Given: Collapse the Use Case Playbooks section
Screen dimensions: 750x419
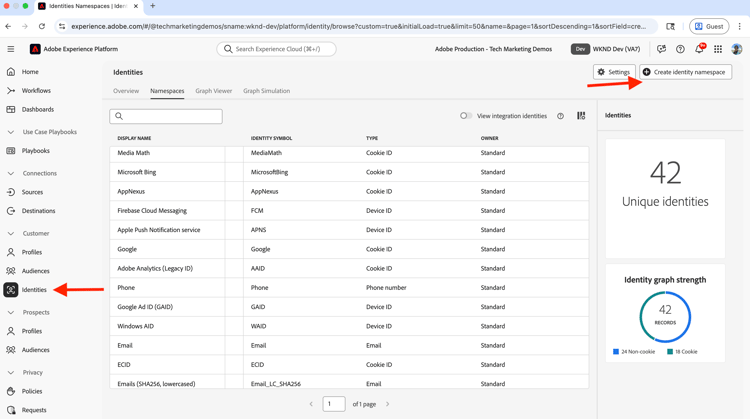Looking at the screenshot, I should pos(11,132).
